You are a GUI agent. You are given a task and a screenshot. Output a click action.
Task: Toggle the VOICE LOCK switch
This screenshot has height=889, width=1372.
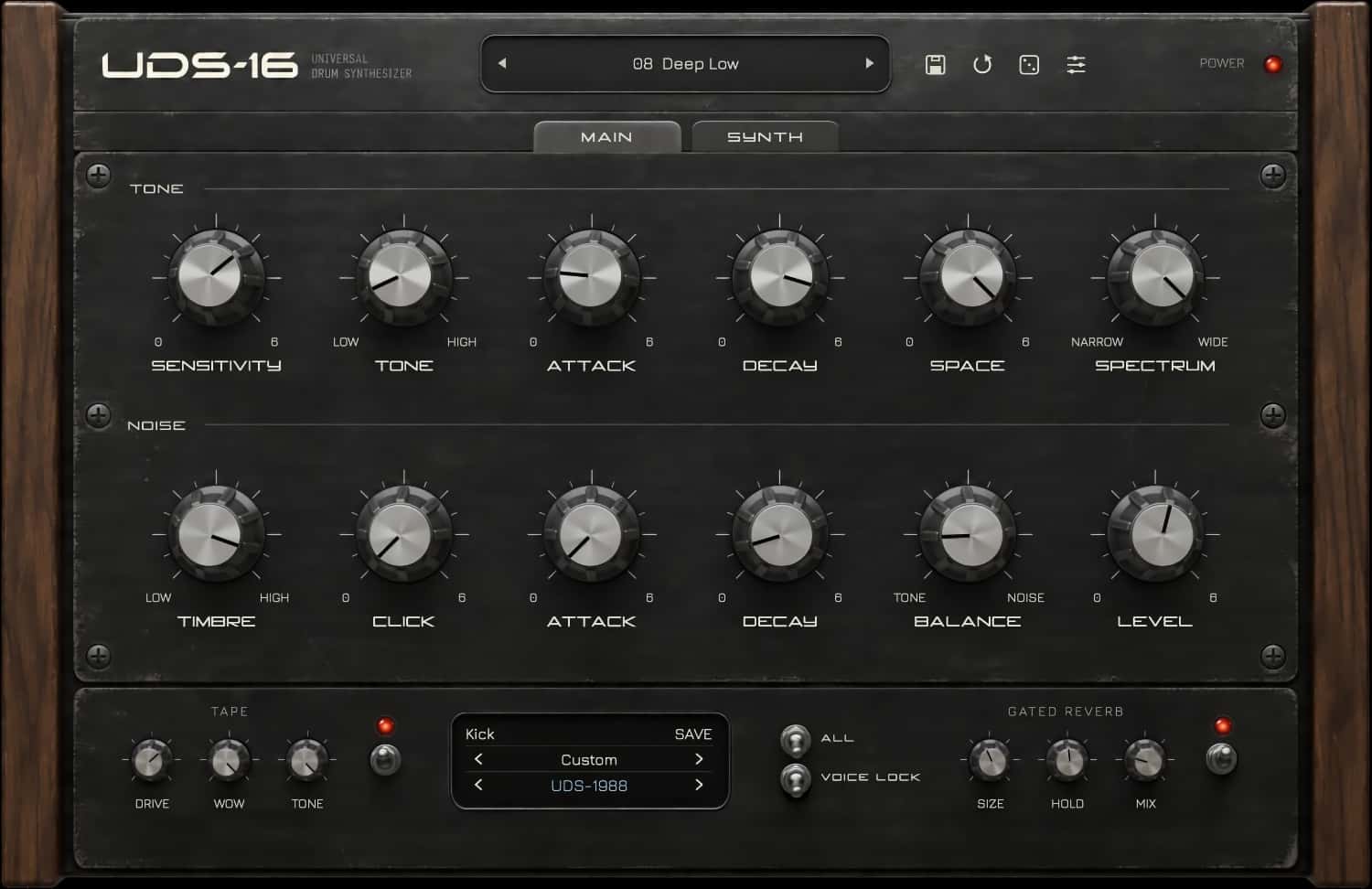(x=795, y=778)
